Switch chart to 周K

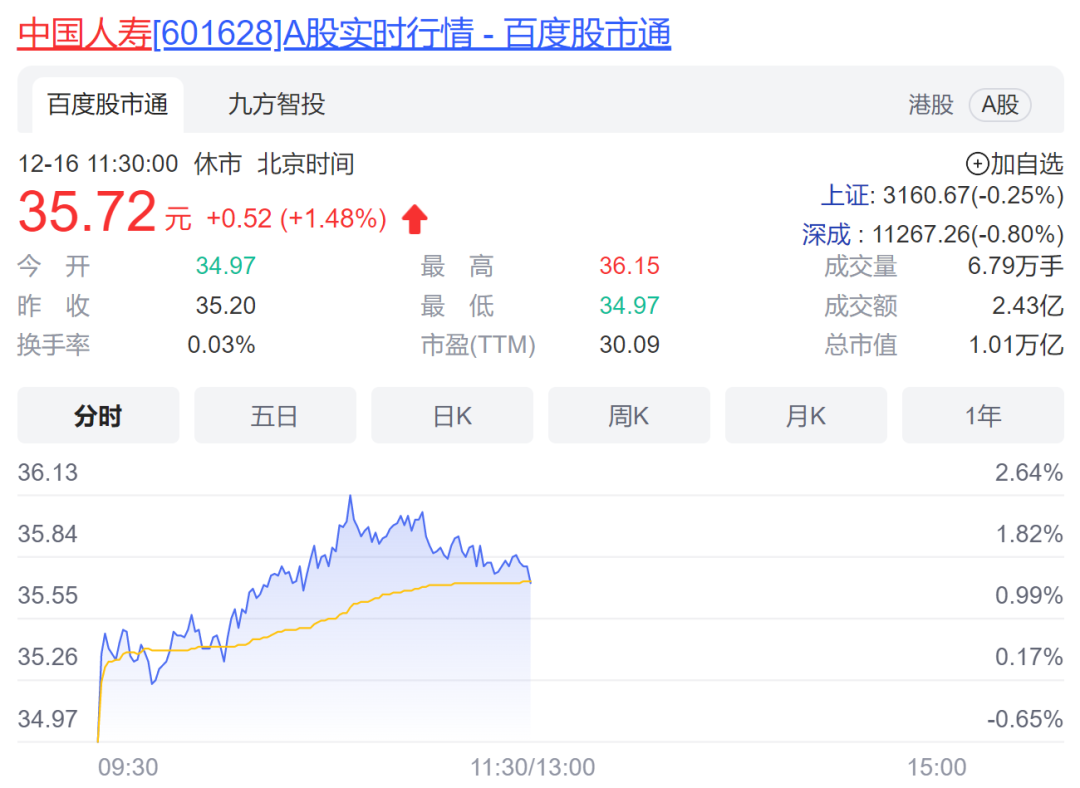[x=629, y=415]
